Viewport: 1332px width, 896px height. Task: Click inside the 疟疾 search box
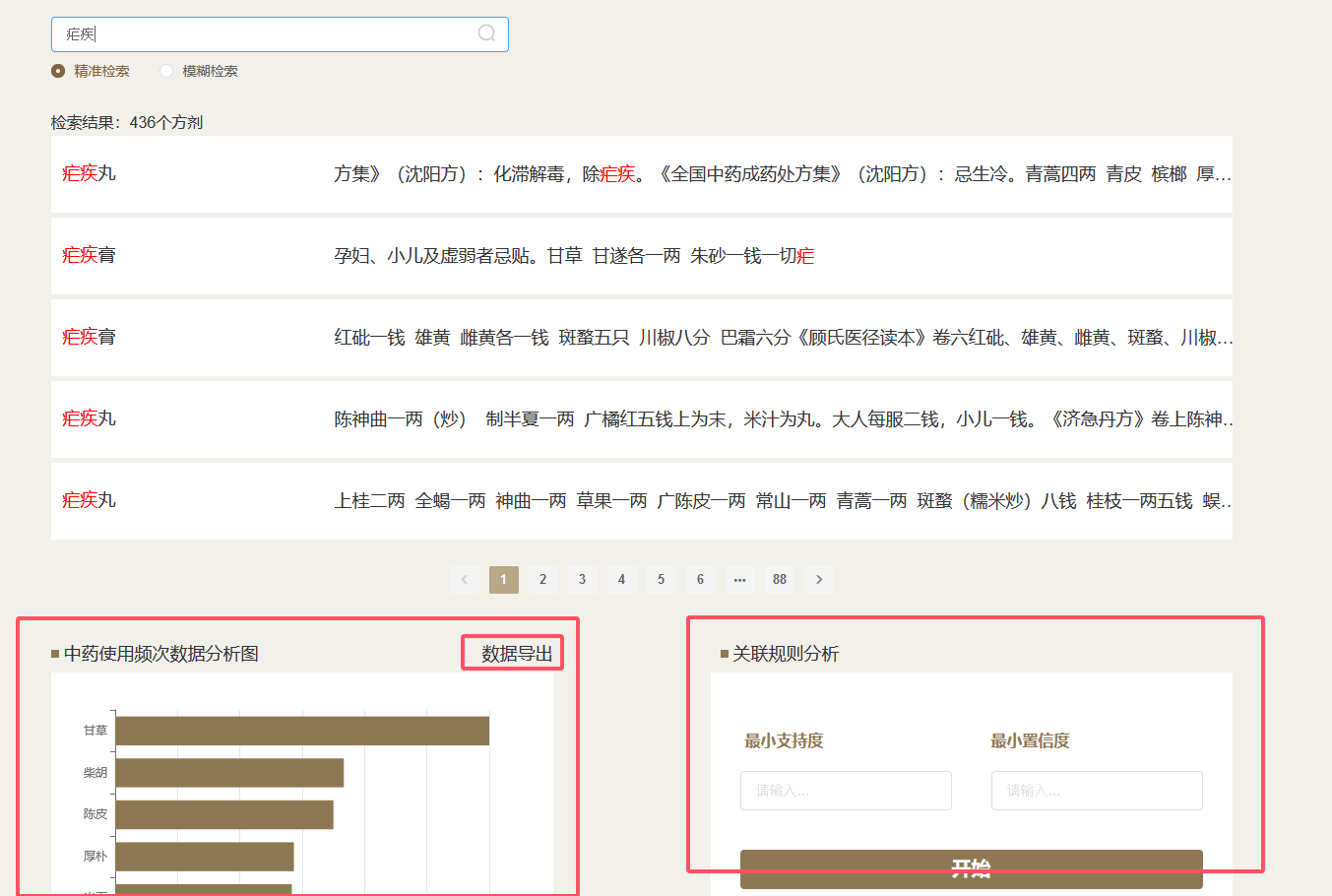pyautogui.click(x=266, y=34)
